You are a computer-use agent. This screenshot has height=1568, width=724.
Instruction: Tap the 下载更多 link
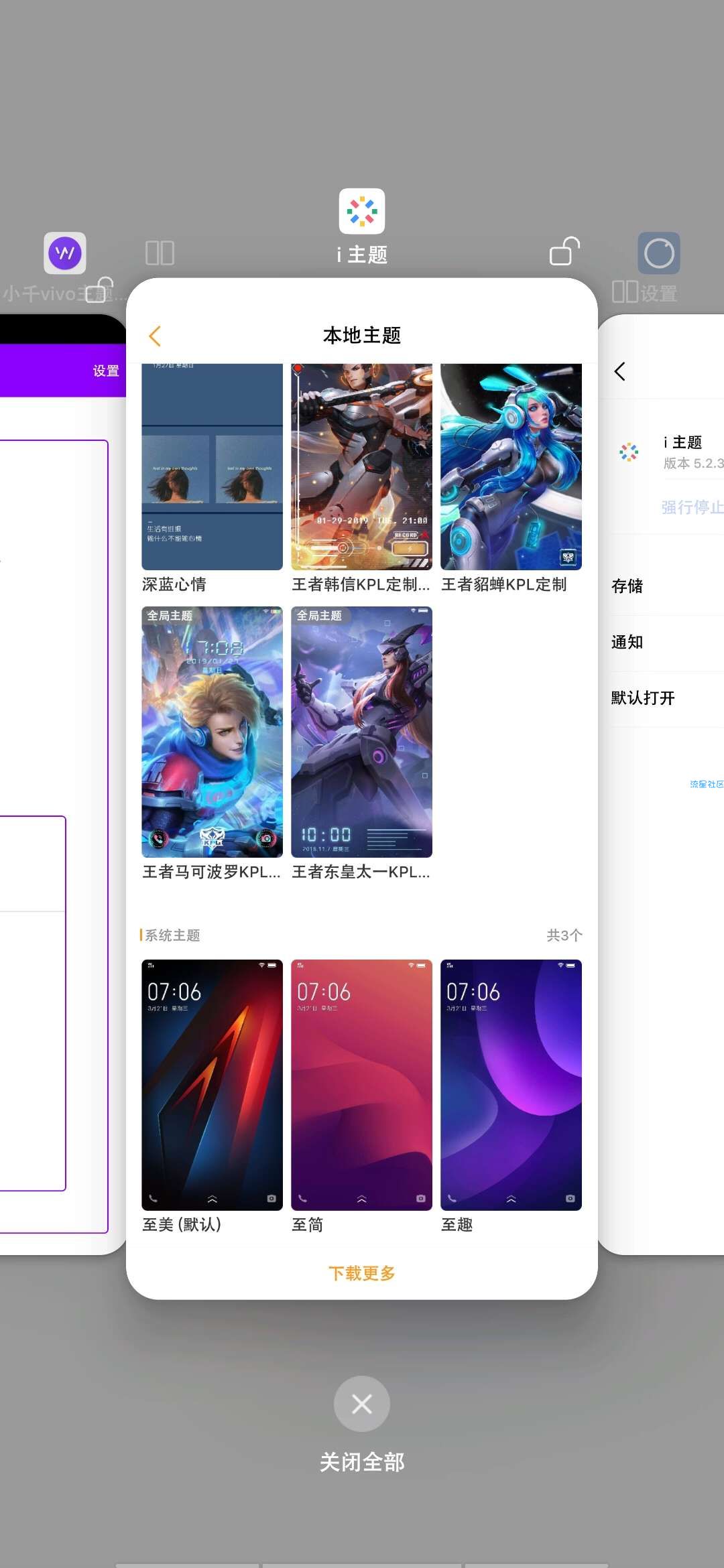pyautogui.click(x=362, y=1273)
